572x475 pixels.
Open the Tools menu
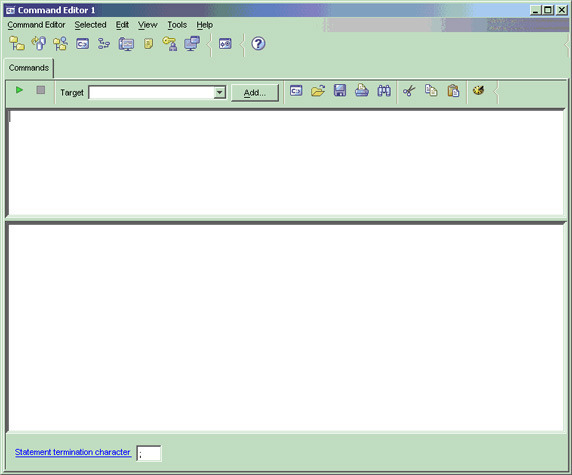177,25
